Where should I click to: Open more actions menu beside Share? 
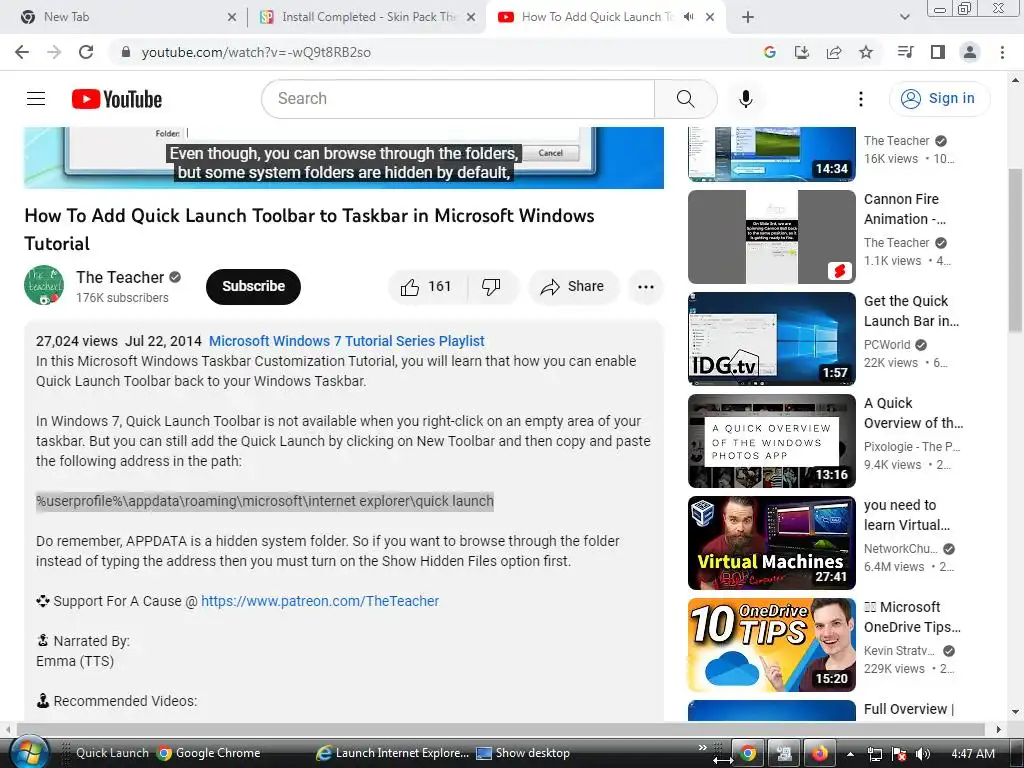[x=645, y=287]
